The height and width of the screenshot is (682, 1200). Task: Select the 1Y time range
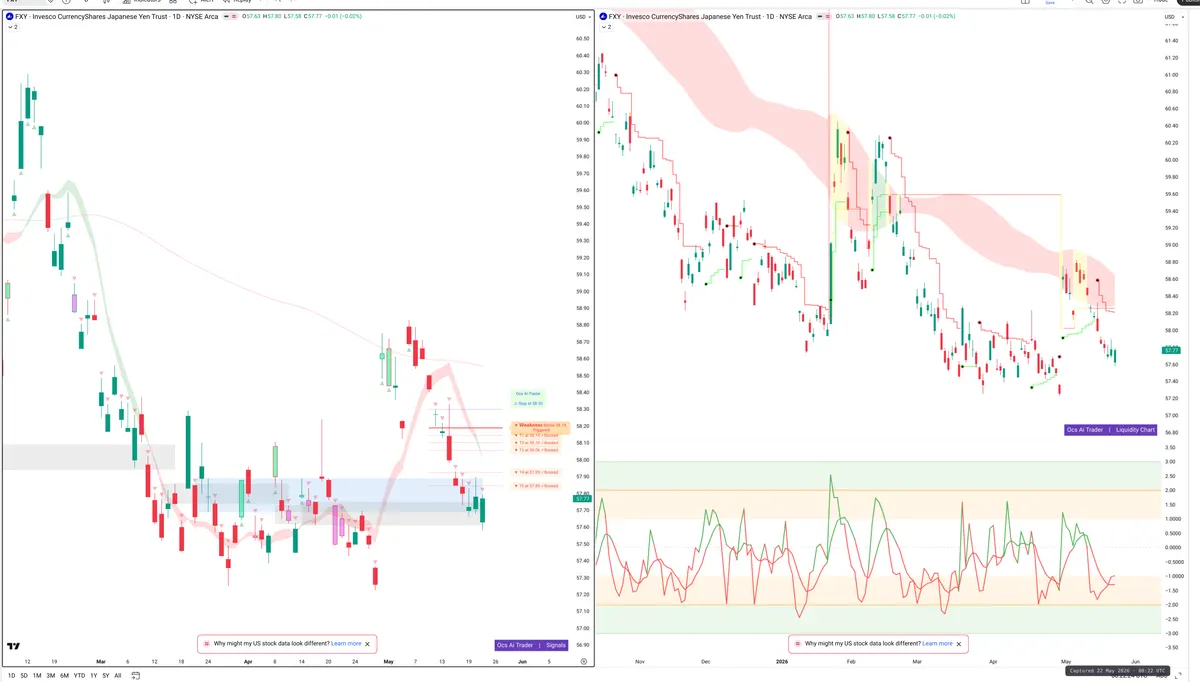click(x=93, y=676)
